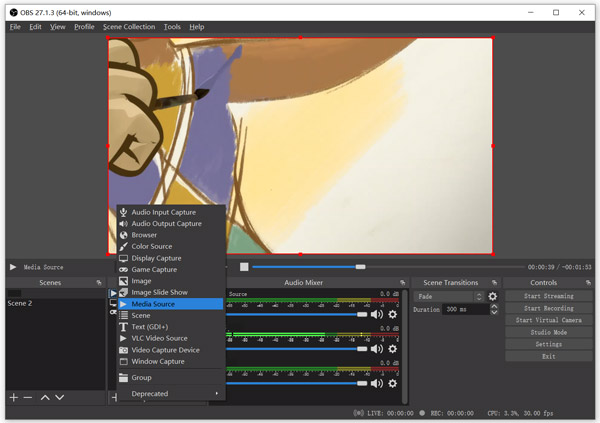Screen dimensions: 600x423
Task: Open gear settings for second audio channel
Action: tap(393, 349)
